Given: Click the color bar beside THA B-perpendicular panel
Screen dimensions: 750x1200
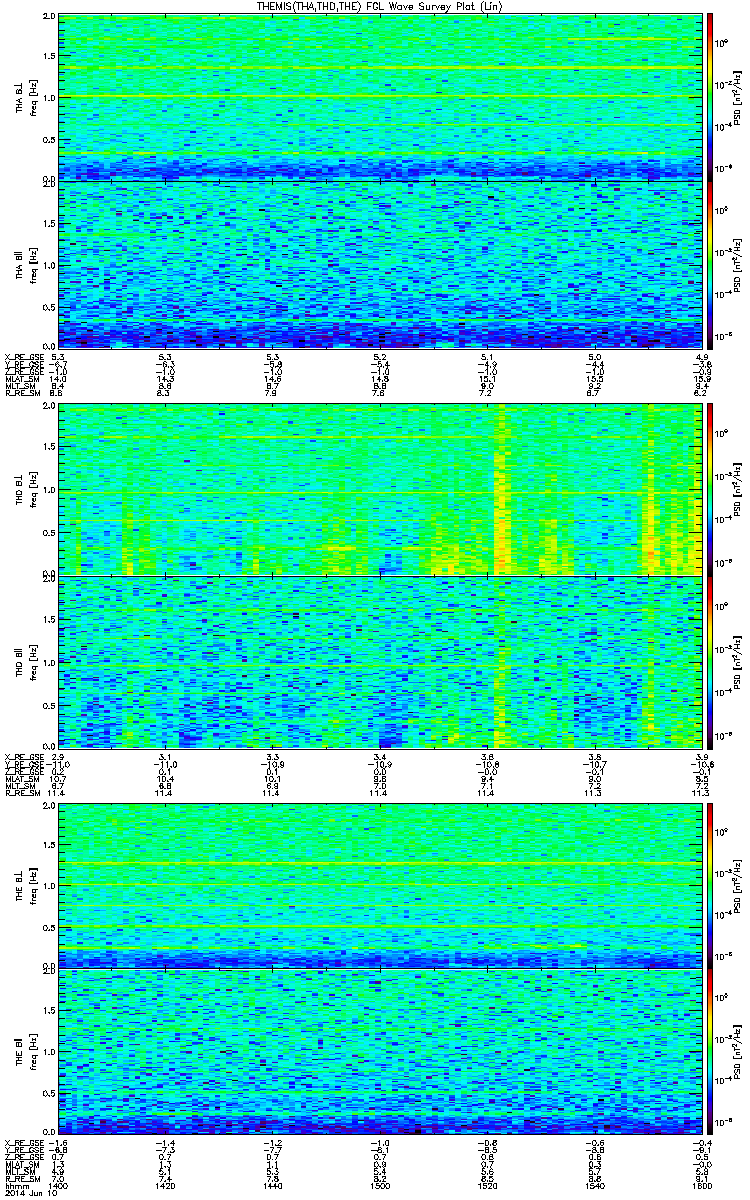Looking at the screenshot, I should click(x=710, y=98).
